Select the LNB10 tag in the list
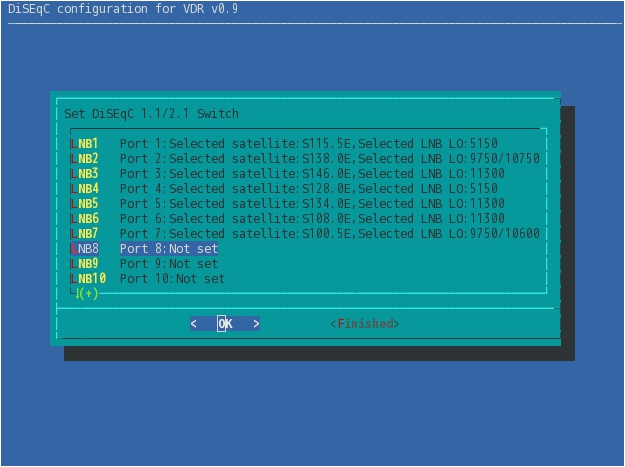 pos(88,279)
